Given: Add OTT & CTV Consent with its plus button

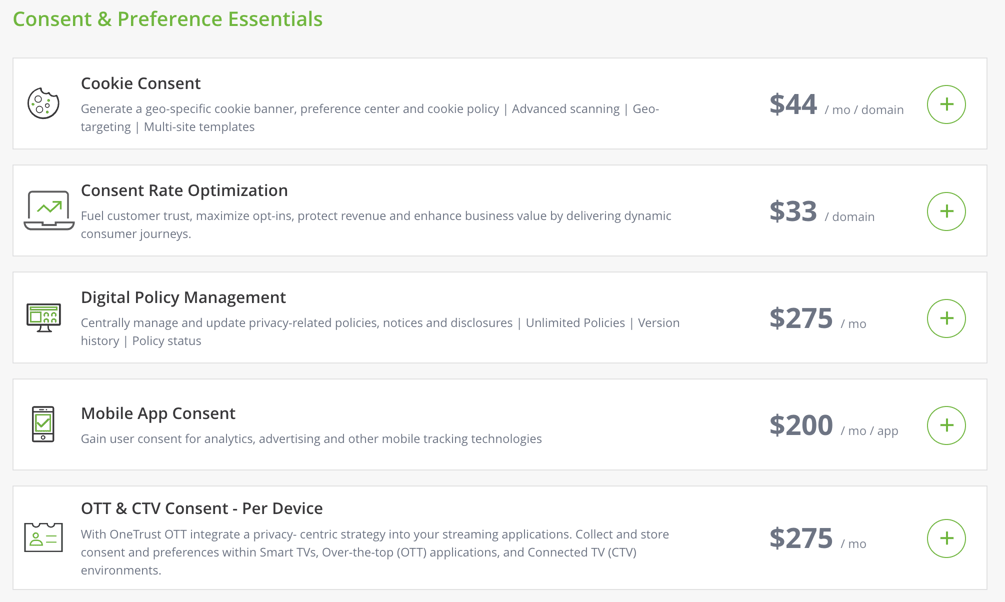Looking at the screenshot, I should pyautogui.click(x=946, y=538).
